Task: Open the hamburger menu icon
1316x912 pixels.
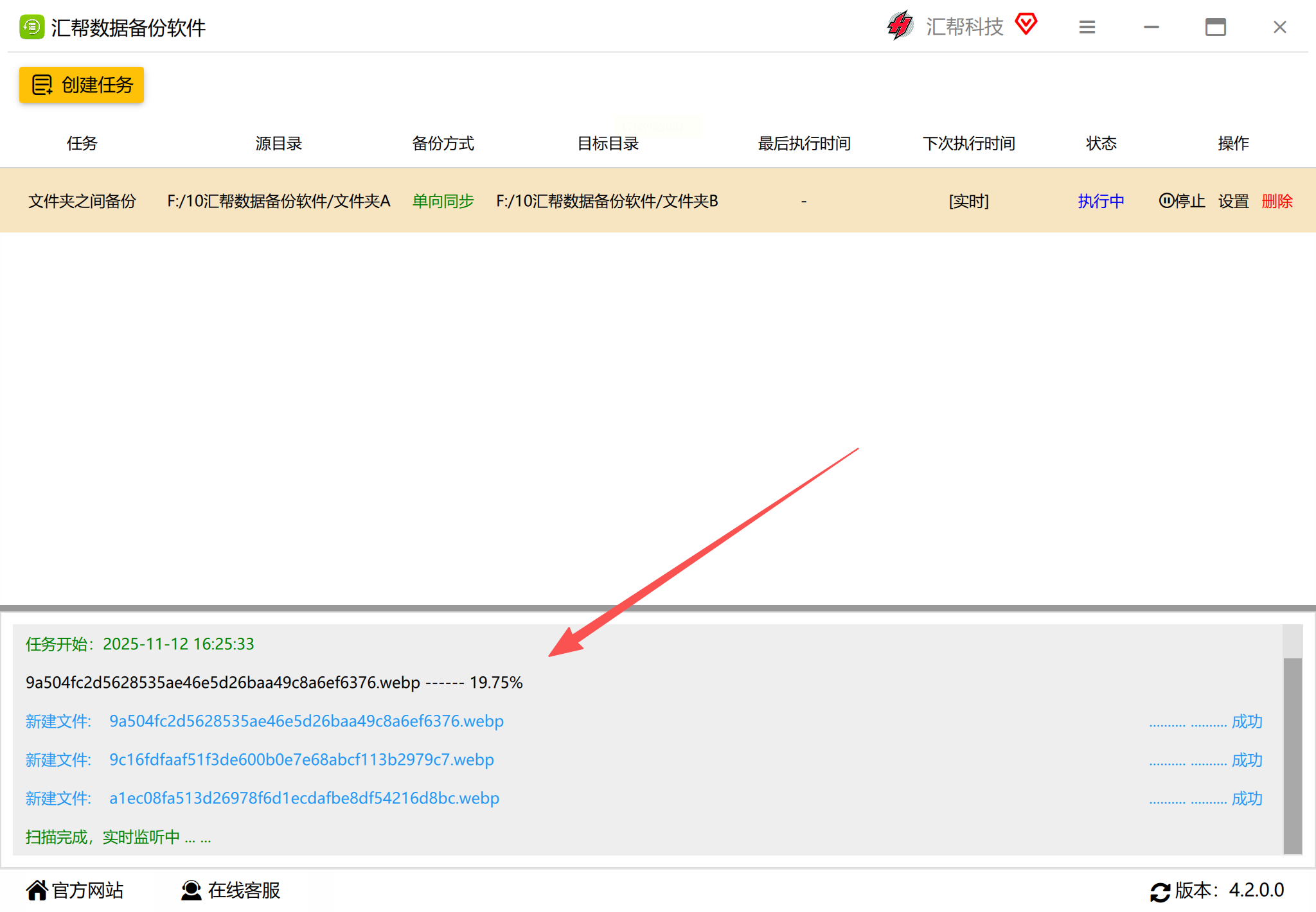Action: point(1087,27)
